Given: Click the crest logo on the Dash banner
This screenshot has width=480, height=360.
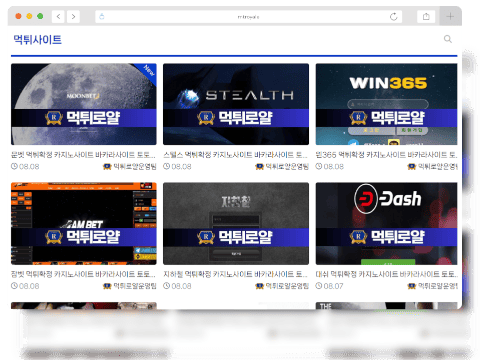Looking at the screenshot, I should tap(358, 237).
